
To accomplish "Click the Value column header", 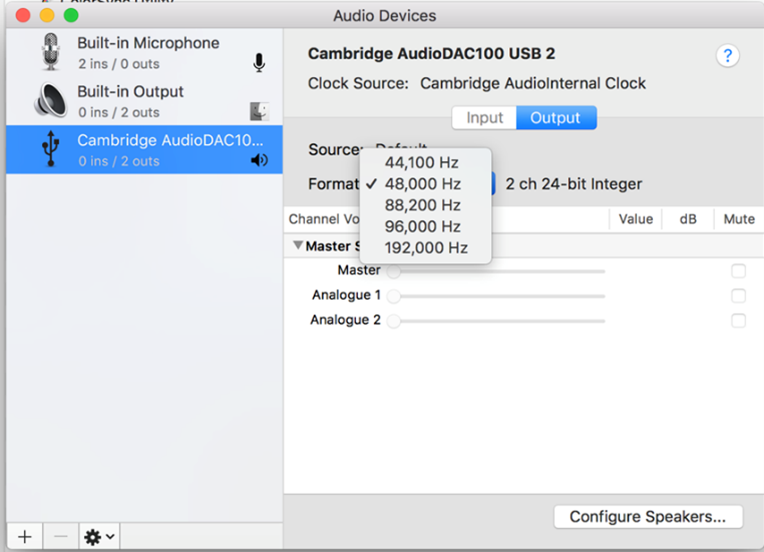I will (x=635, y=219).
